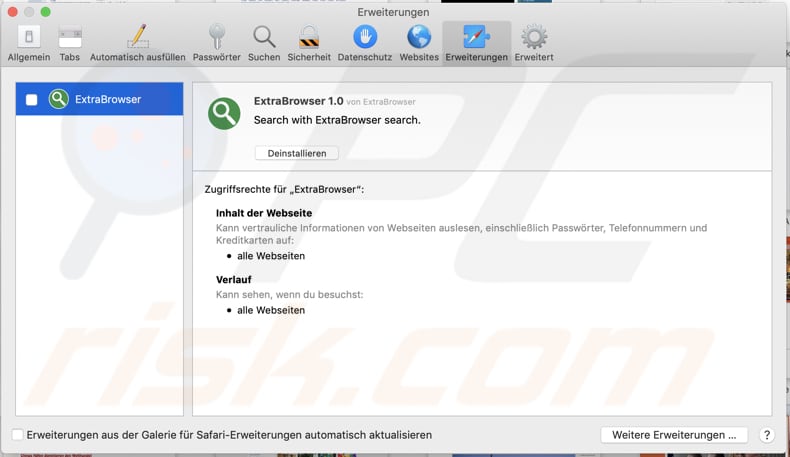Open the Sicherheit lock pane
Image resolution: width=790 pixels, height=457 pixels.
pos(309,43)
